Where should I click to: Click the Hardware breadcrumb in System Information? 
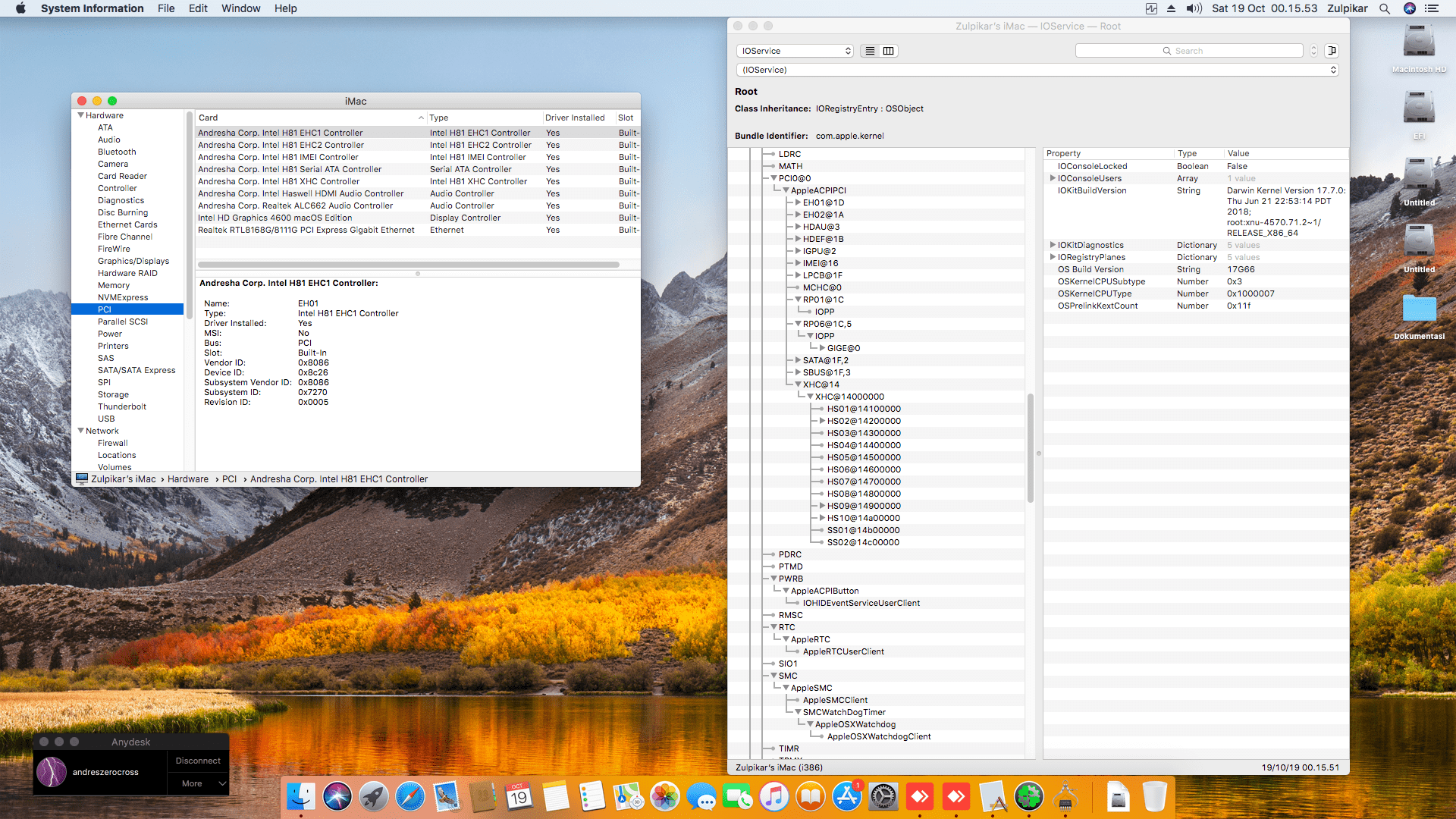coord(187,479)
